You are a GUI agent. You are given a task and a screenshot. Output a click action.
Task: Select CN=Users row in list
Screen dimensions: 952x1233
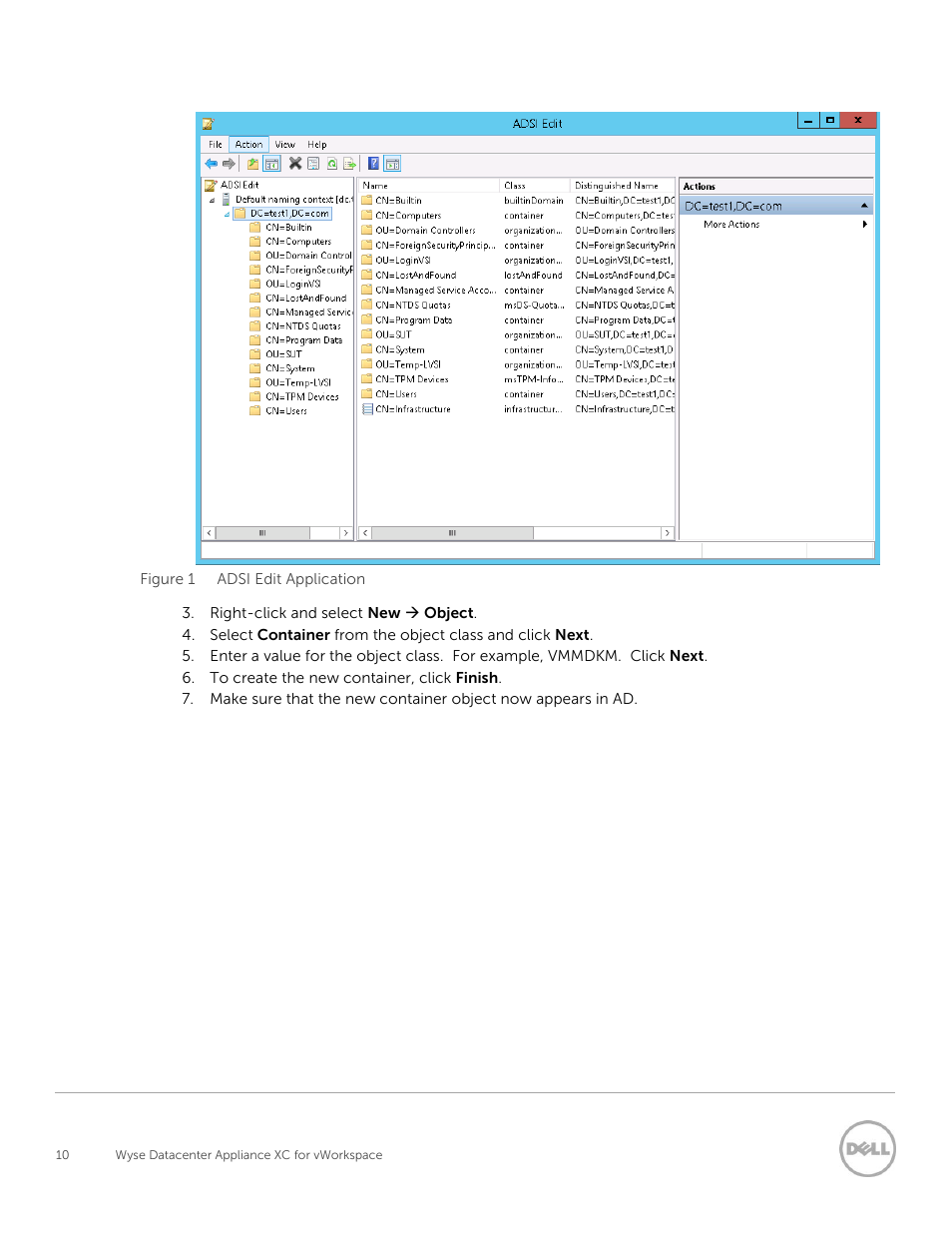point(517,394)
